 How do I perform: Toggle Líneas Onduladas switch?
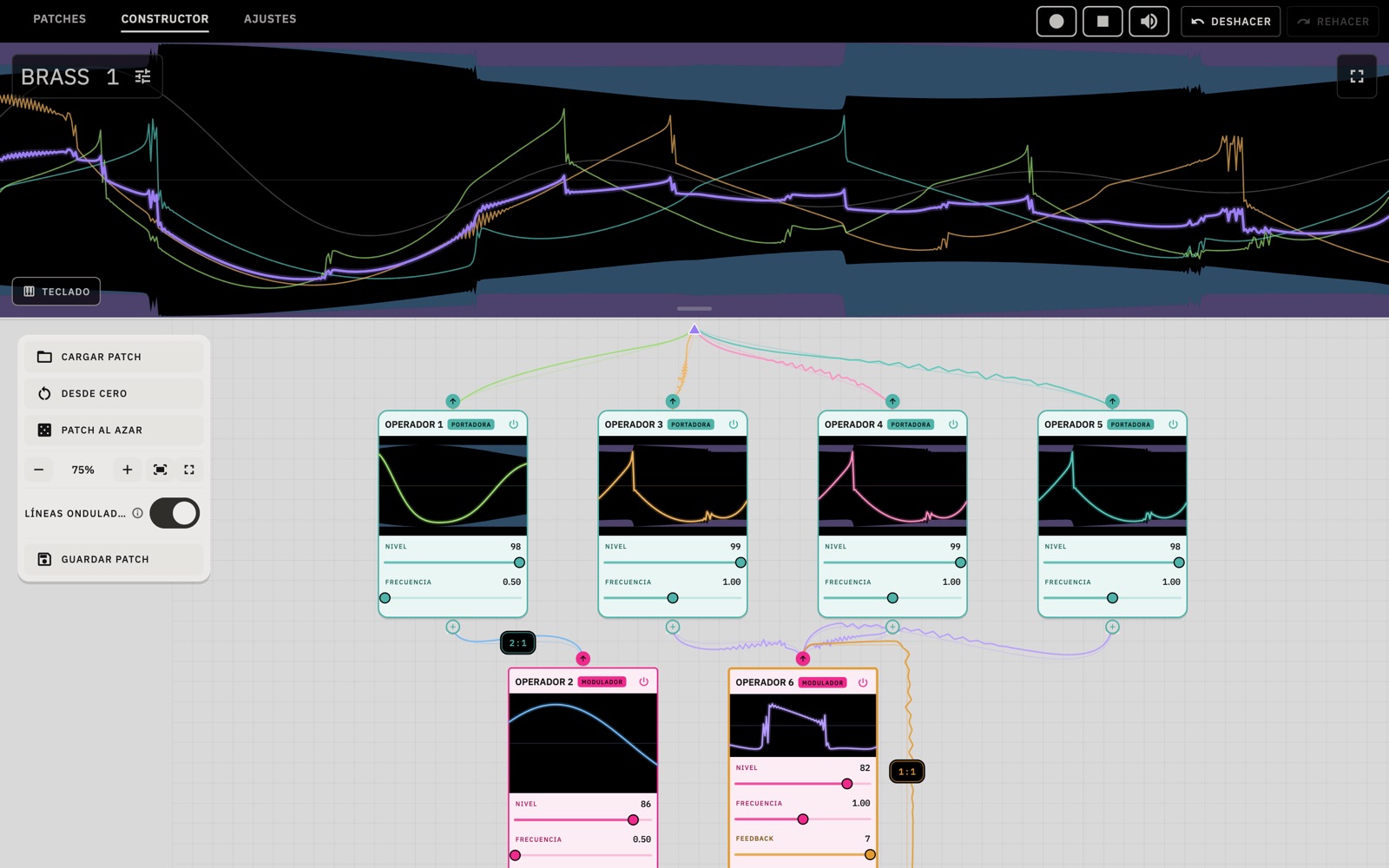coord(174,513)
